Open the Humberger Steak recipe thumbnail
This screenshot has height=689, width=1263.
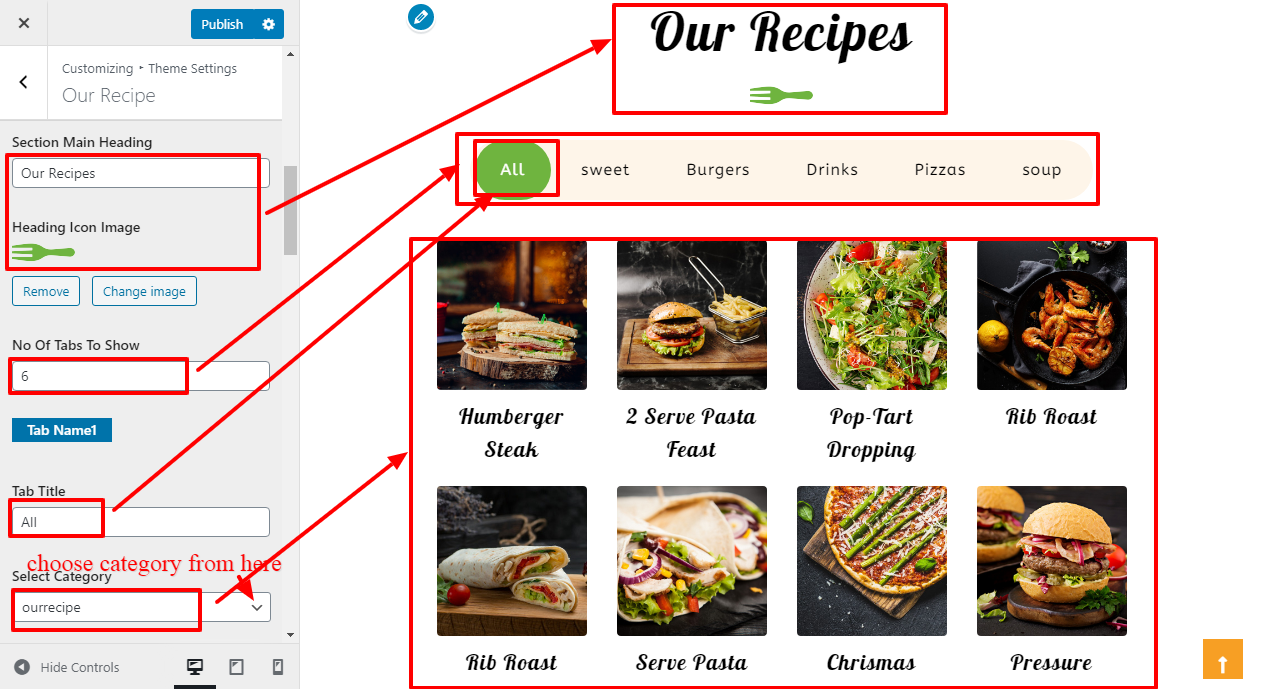pos(512,315)
